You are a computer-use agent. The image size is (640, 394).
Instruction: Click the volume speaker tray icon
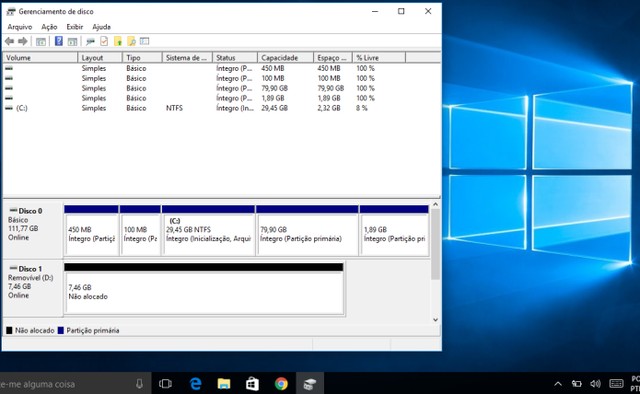(595, 384)
